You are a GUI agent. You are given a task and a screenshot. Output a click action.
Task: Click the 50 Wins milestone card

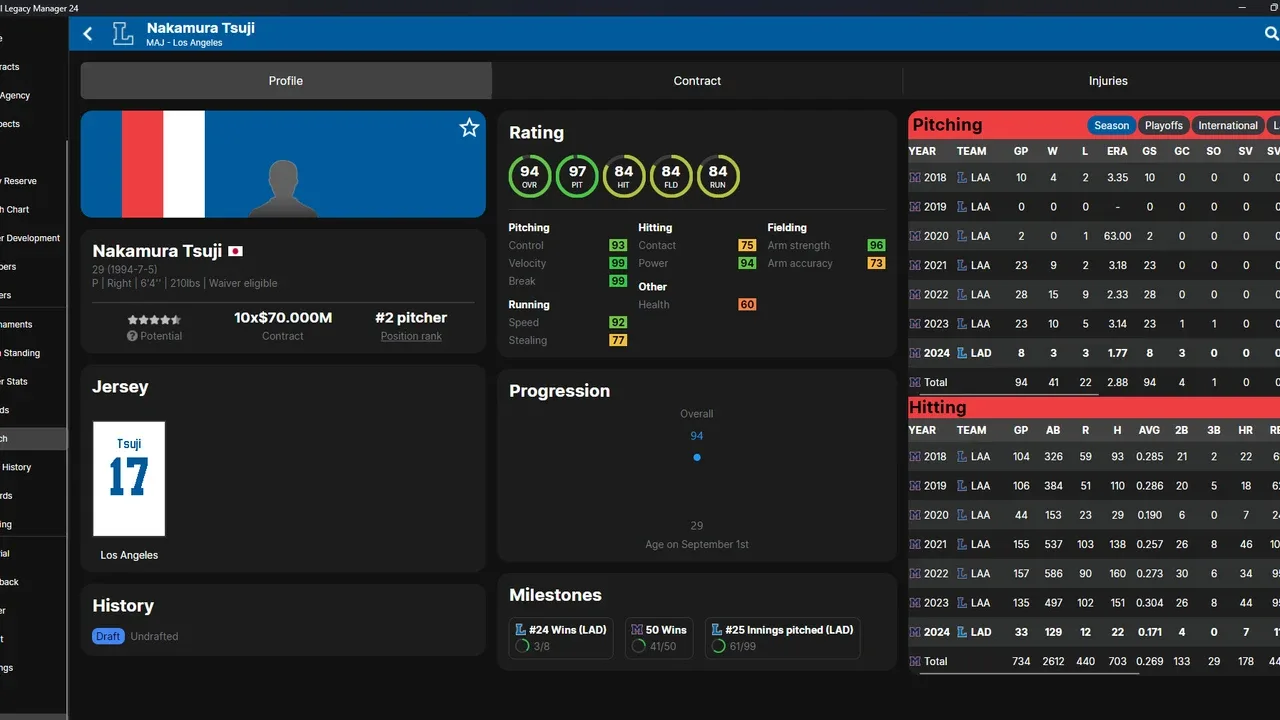click(658, 638)
